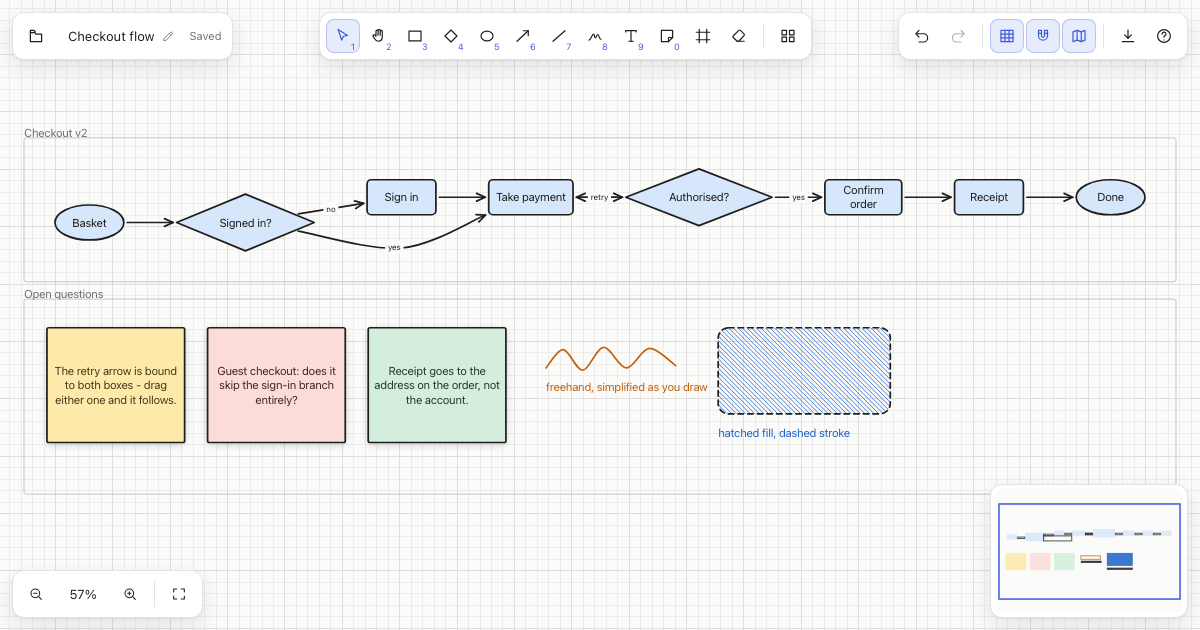1200x630 pixels.
Task: Toggle the minimap panel
Action: [x=1079, y=36]
